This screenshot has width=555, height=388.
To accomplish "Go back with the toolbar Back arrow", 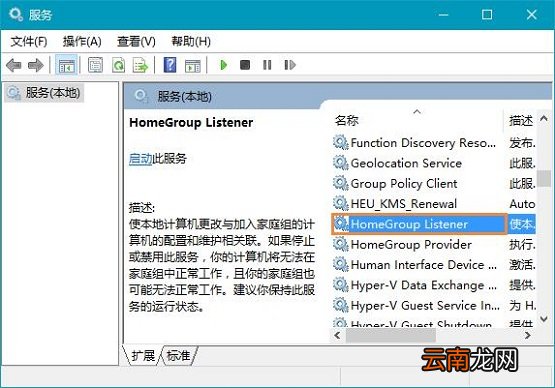I will [x=14, y=65].
